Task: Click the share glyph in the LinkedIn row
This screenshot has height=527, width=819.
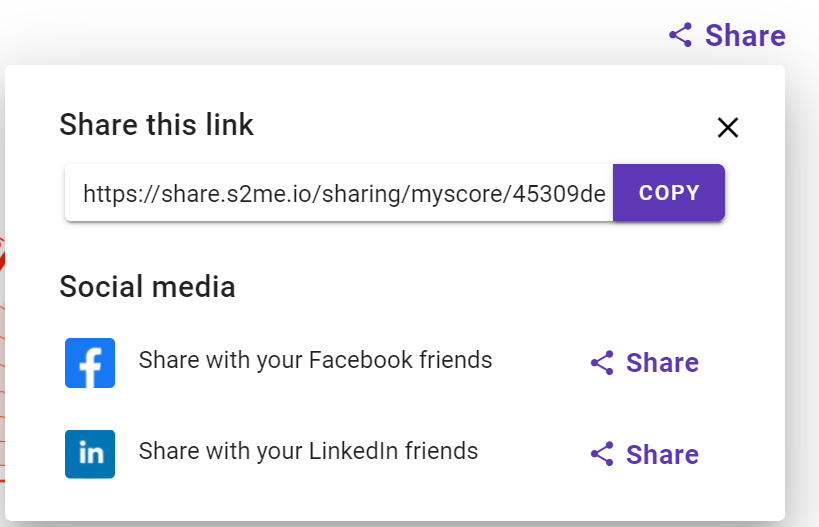Action: 602,454
